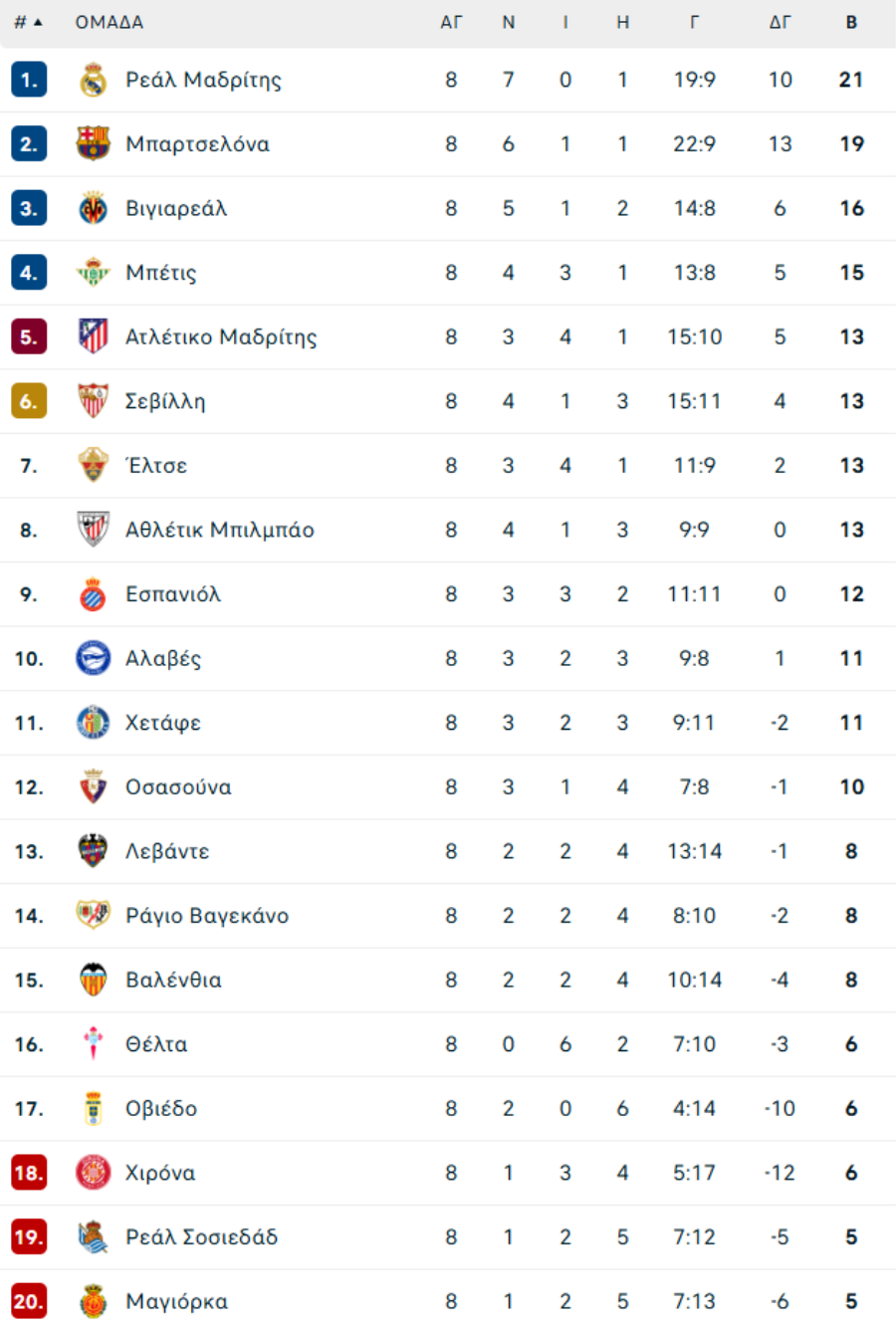Open the Σεβίλλη team link
Screen dimensions: 896x1326
(165, 401)
